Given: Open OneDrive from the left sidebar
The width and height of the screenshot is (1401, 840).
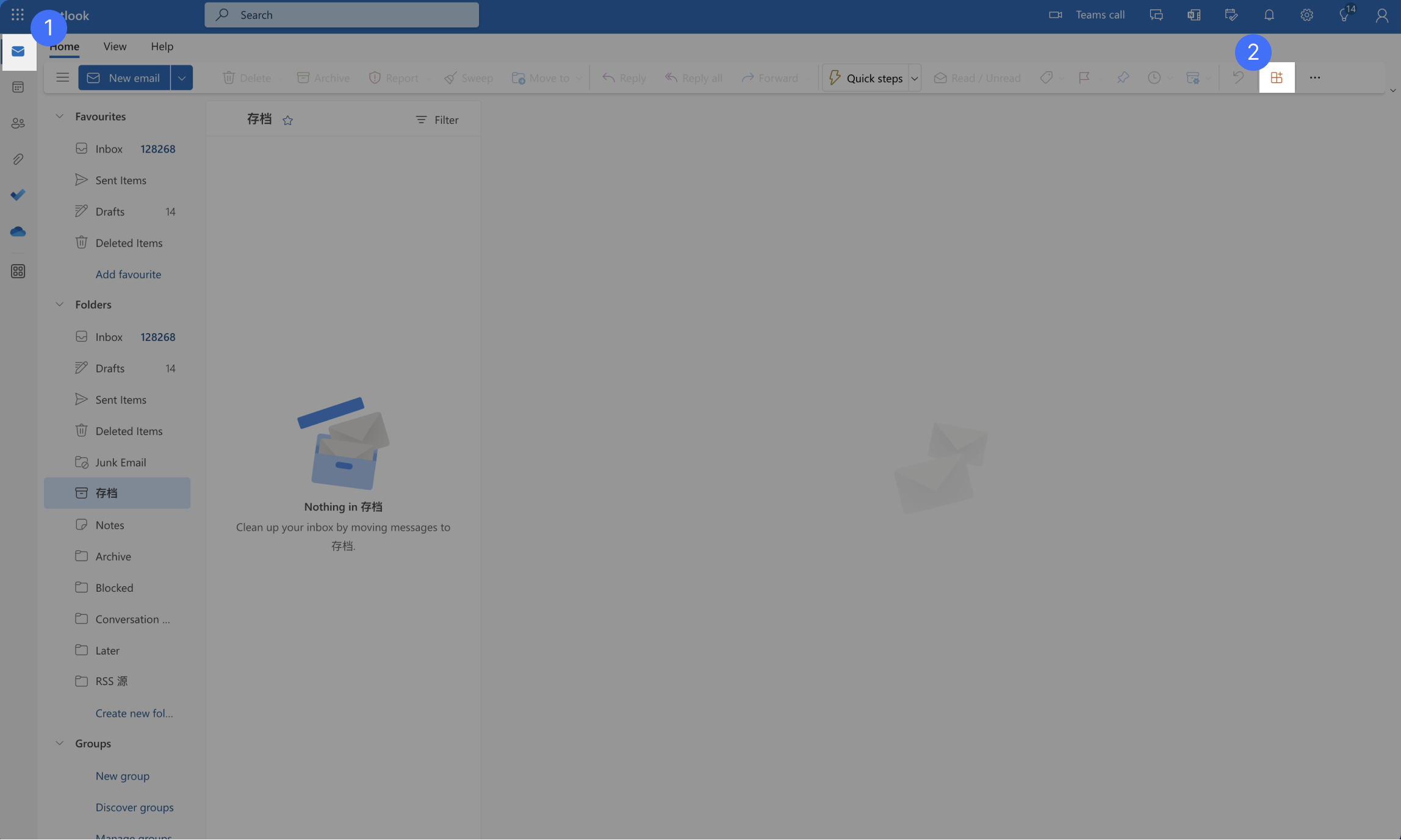Looking at the screenshot, I should coord(18,231).
